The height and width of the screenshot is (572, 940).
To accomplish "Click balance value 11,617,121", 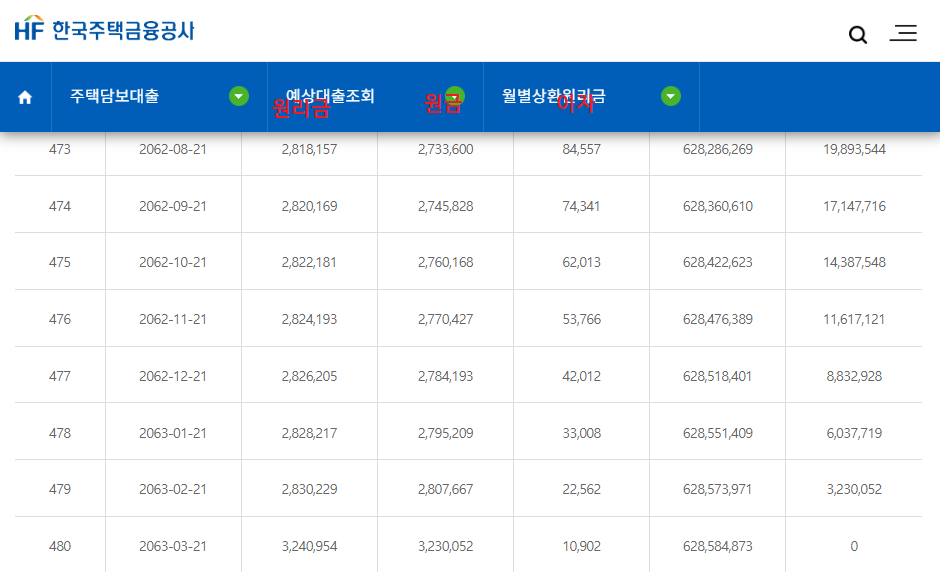I will click(854, 319).
